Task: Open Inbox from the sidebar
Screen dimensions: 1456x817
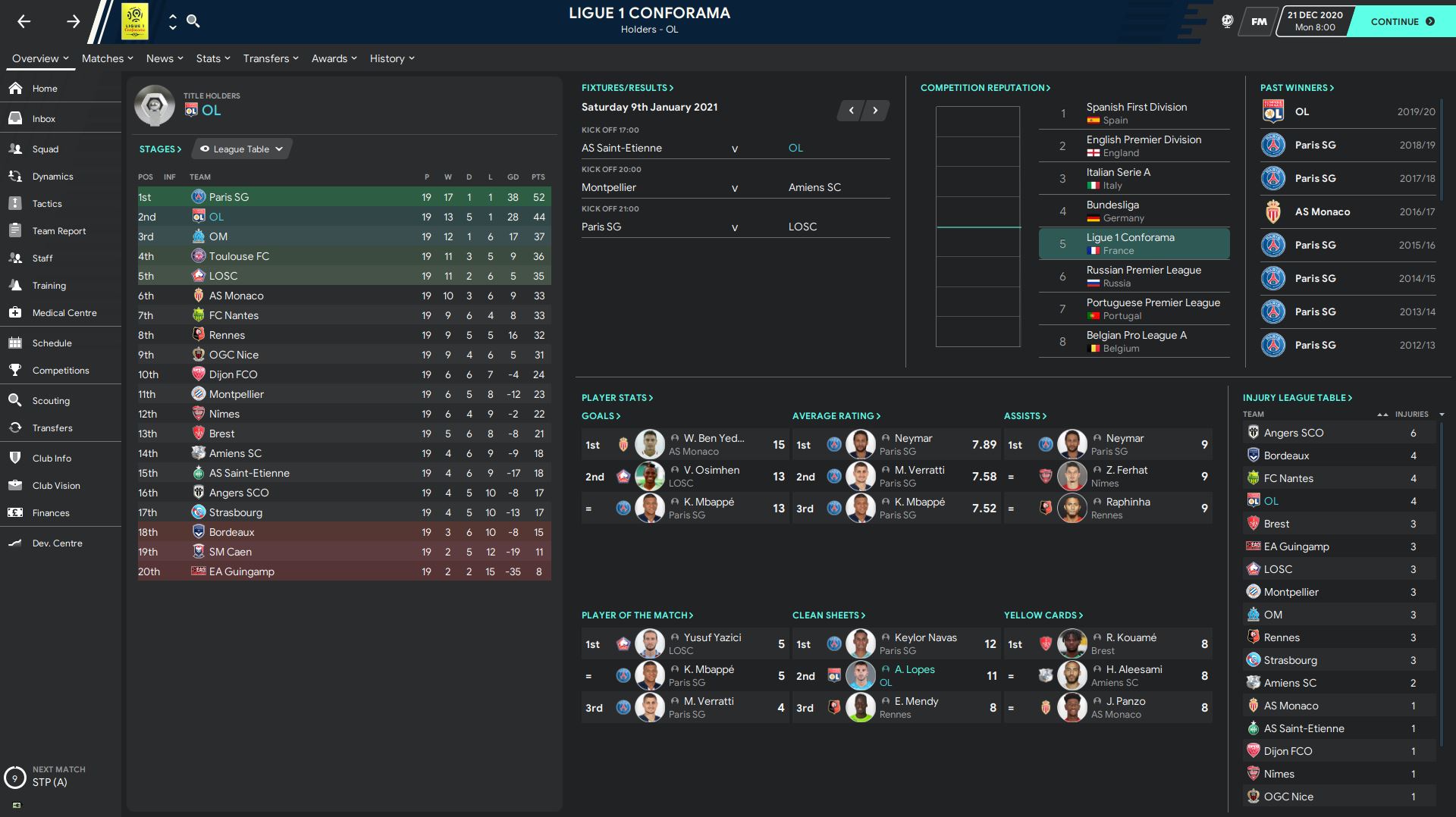Action: click(43, 119)
